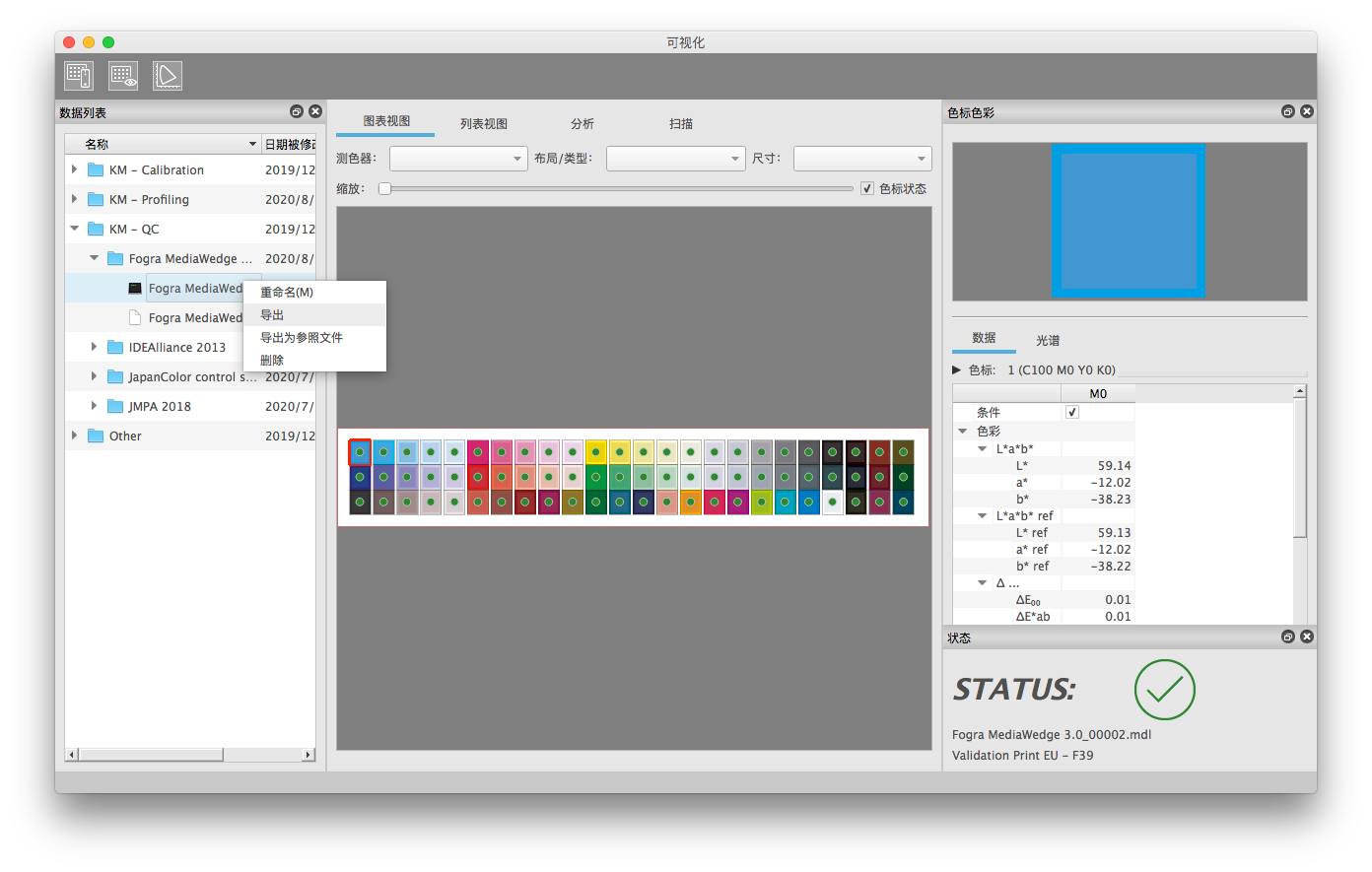
Task: Open the chart measurement tool icon
Action: tap(79, 76)
